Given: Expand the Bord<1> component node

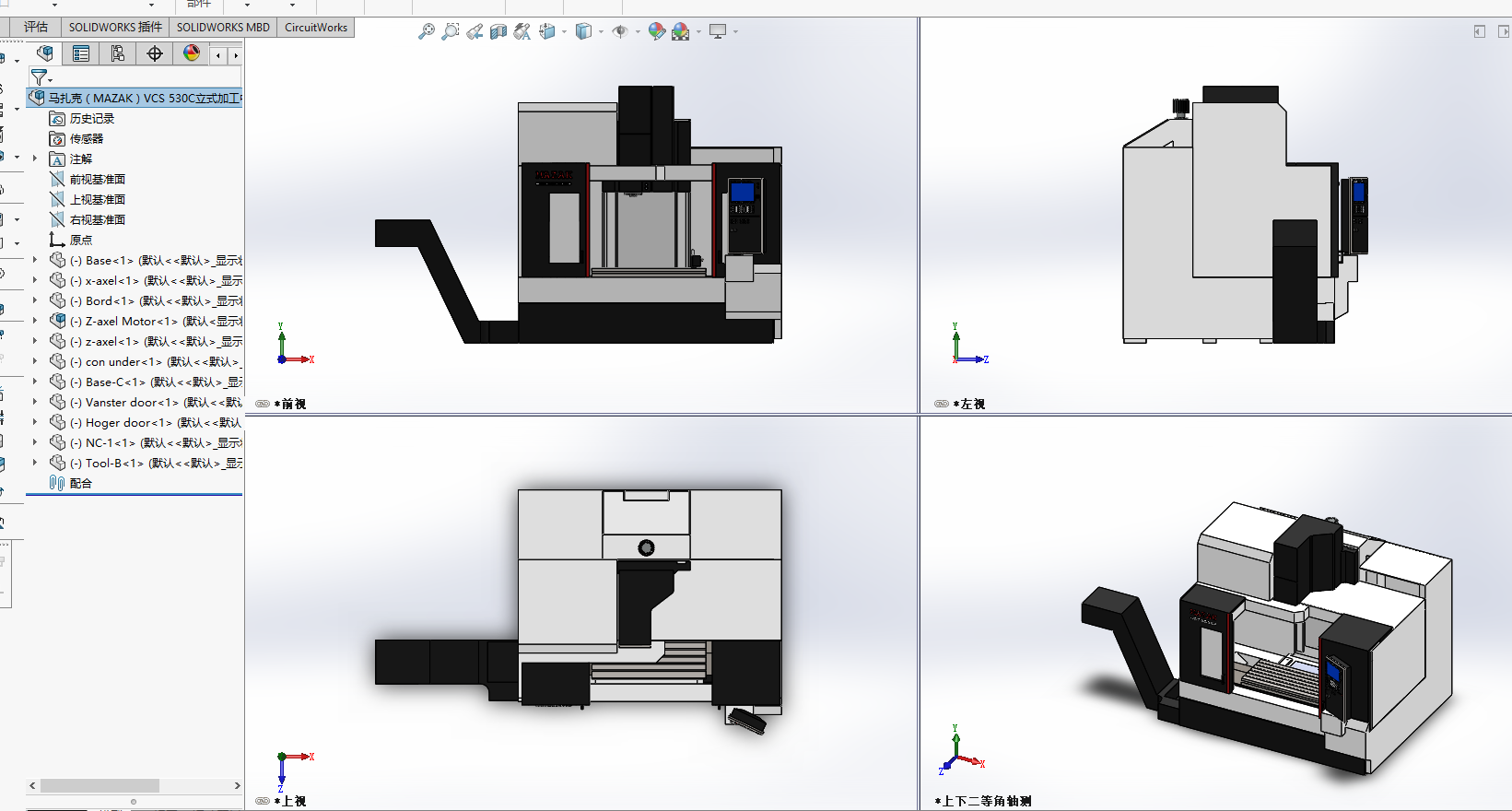Looking at the screenshot, I should click(35, 300).
